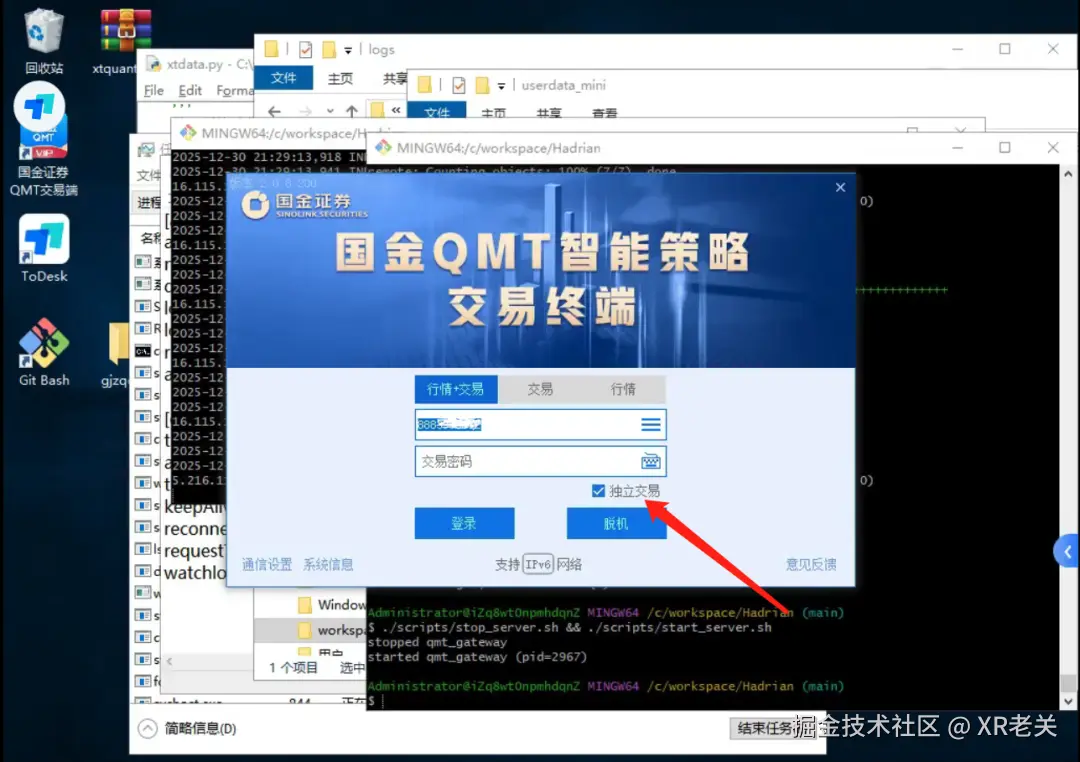Viewport: 1080px width, 762px height.
Task: Open recent locations dropdown in logs Explorer
Action: (330, 111)
